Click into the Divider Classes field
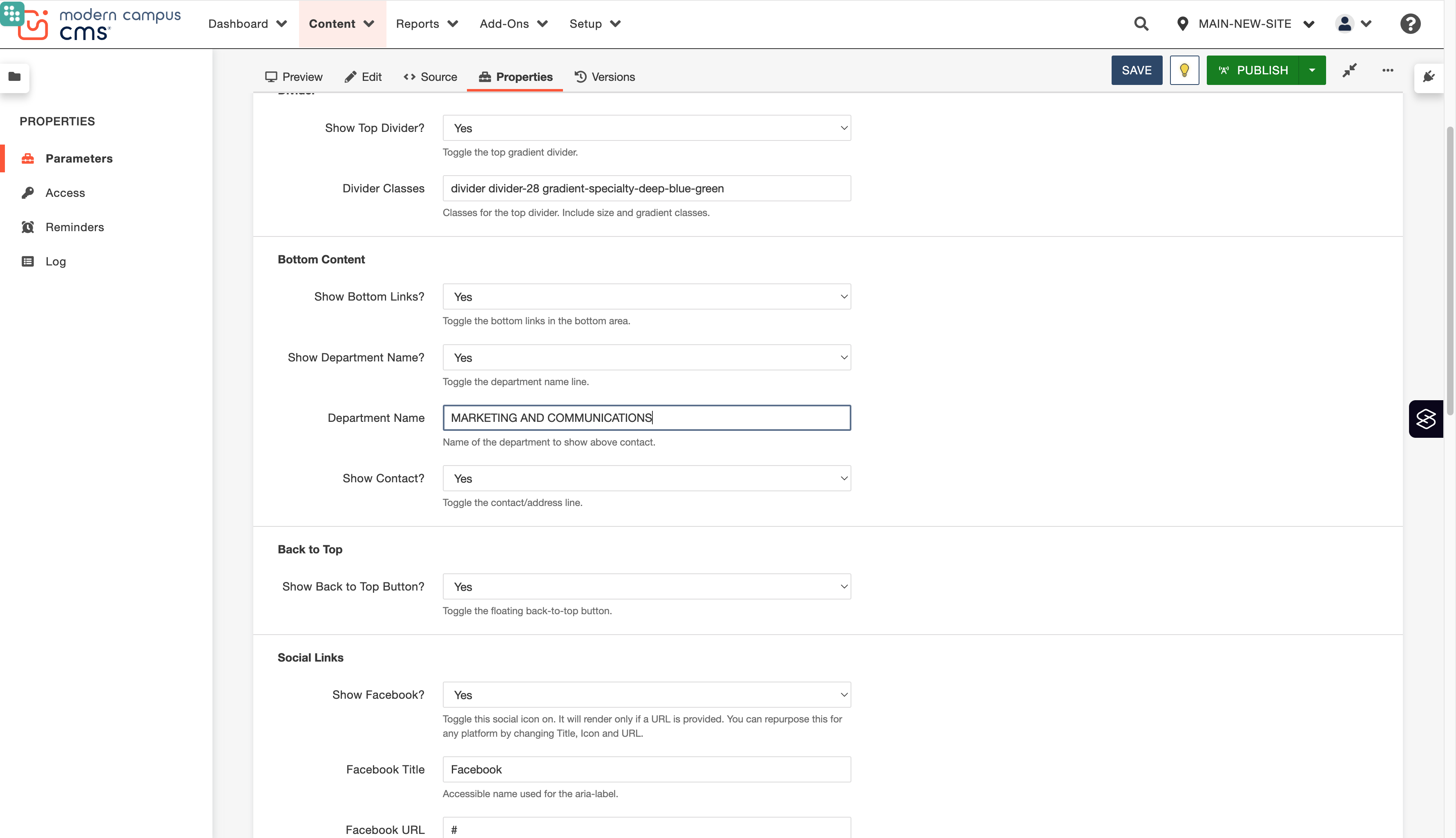 coord(647,188)
